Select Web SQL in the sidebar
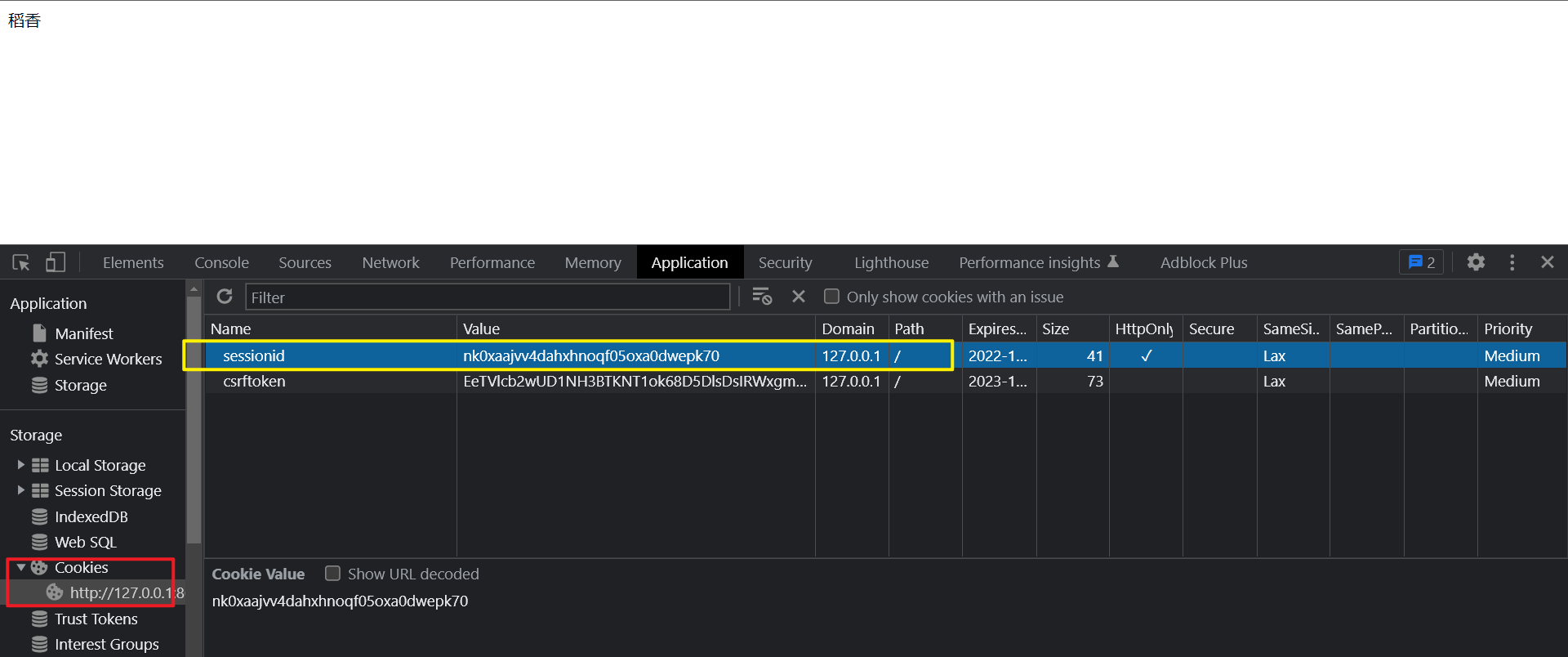The image size is (1568, 657). 86,542
